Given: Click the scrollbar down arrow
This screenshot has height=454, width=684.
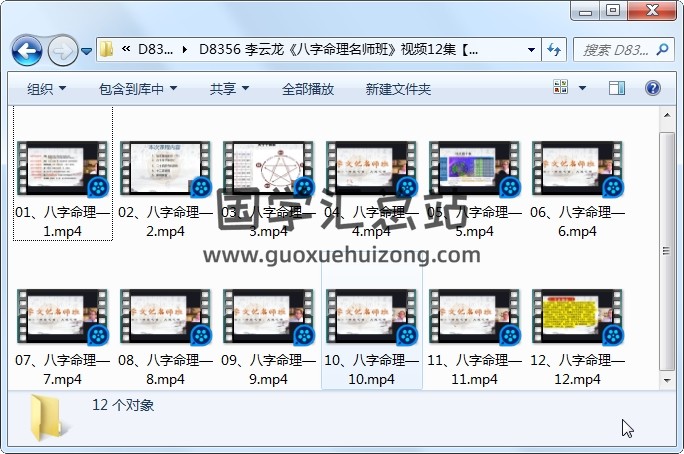Looking at the screenshot, I should [x=667, y=380].
